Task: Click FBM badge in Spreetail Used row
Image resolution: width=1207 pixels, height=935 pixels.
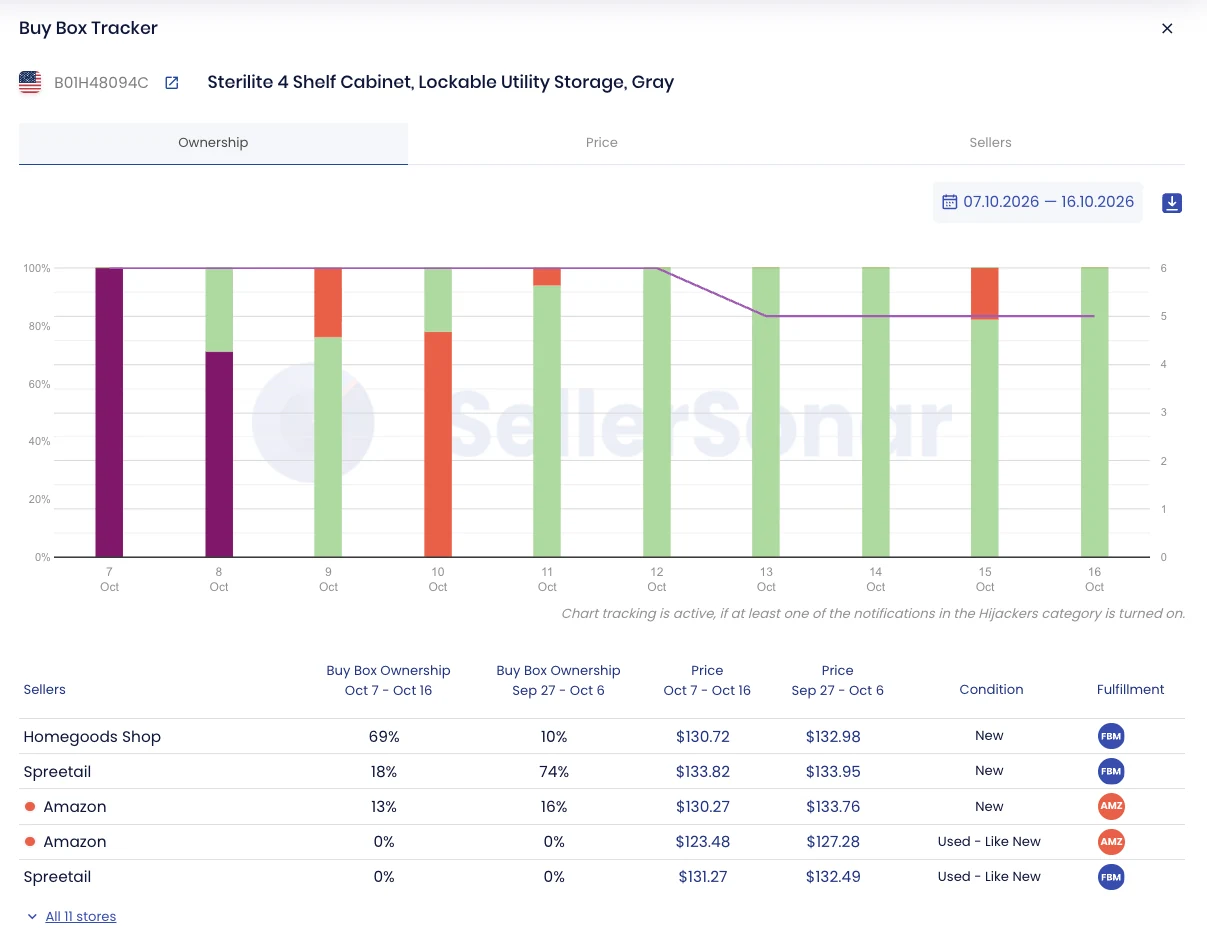Action: click(1111, 877)
